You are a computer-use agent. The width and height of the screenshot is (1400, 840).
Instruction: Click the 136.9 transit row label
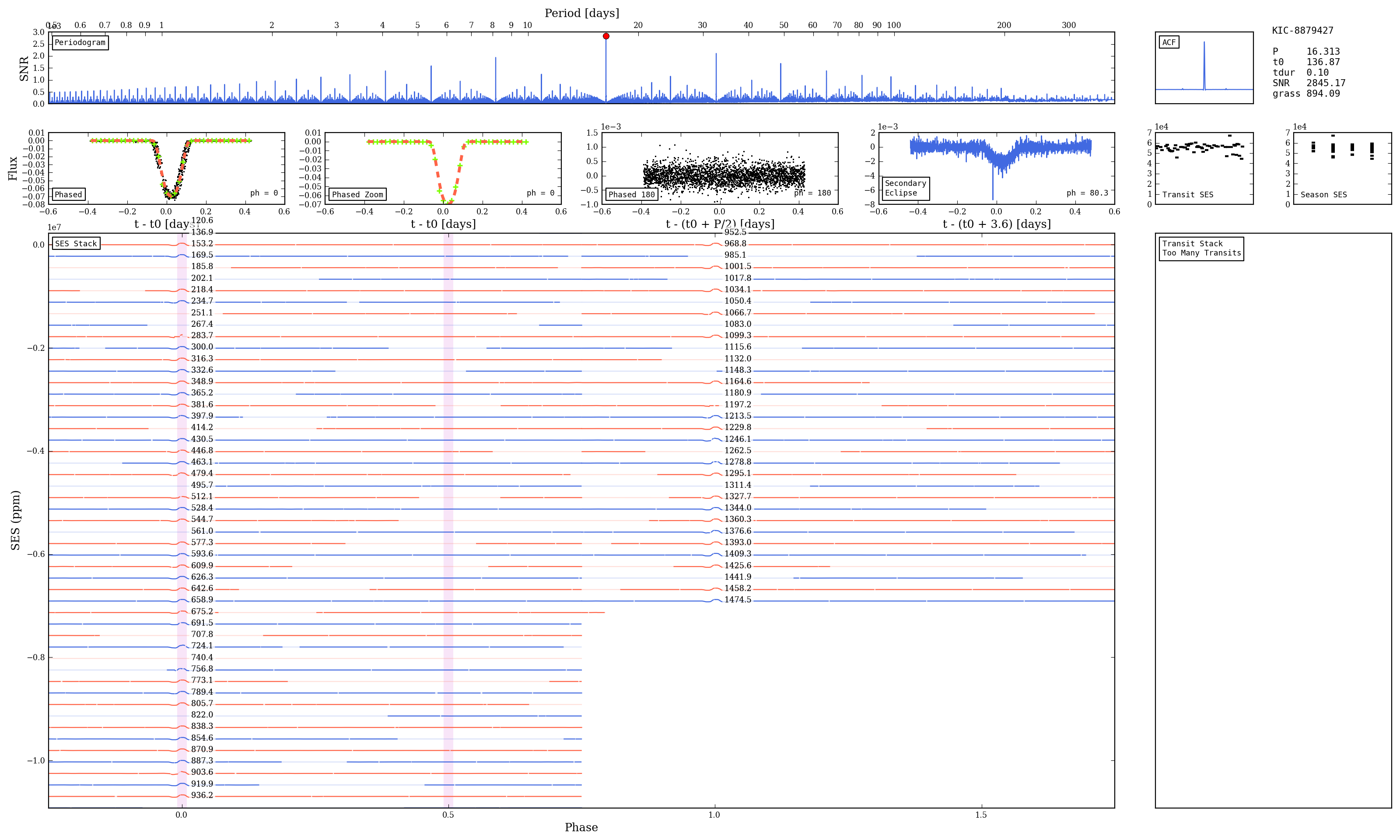(202, 232)
